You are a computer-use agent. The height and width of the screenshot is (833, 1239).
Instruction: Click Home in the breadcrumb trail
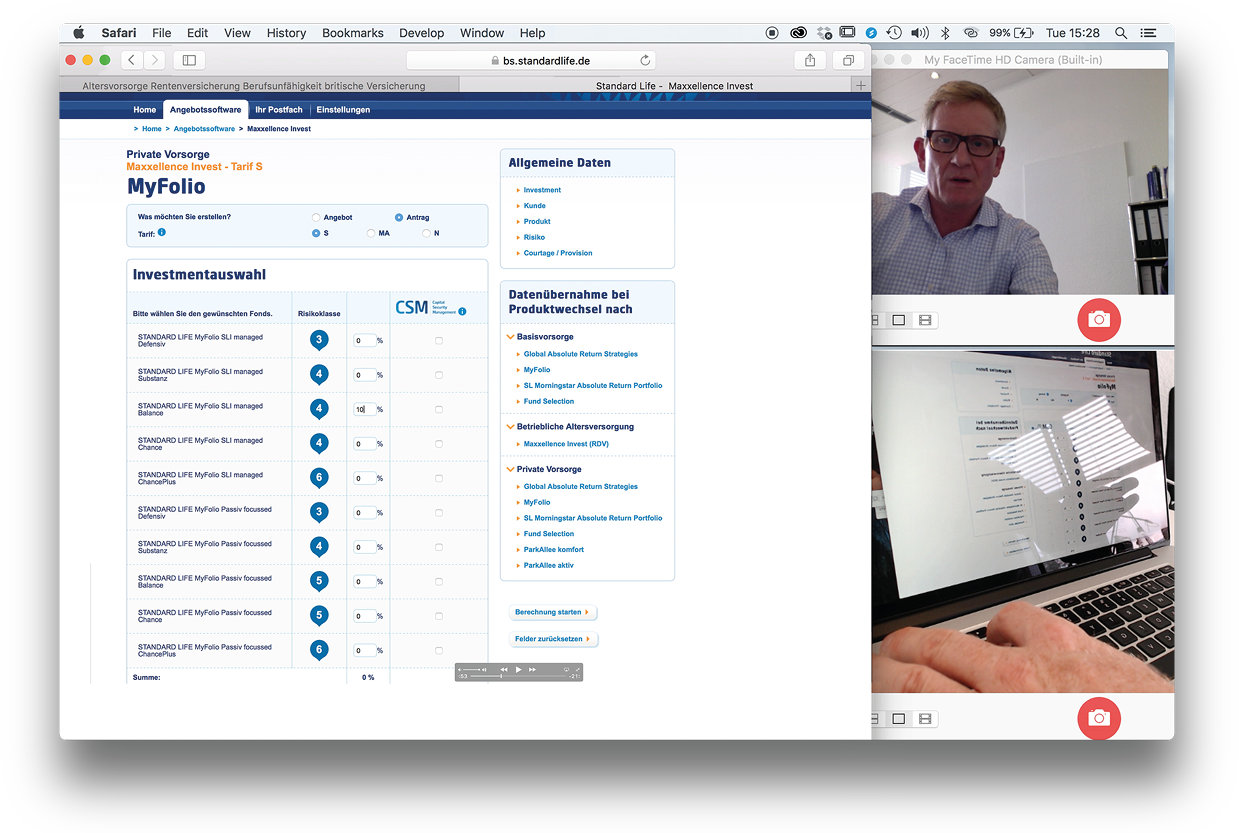pos(152,129)
